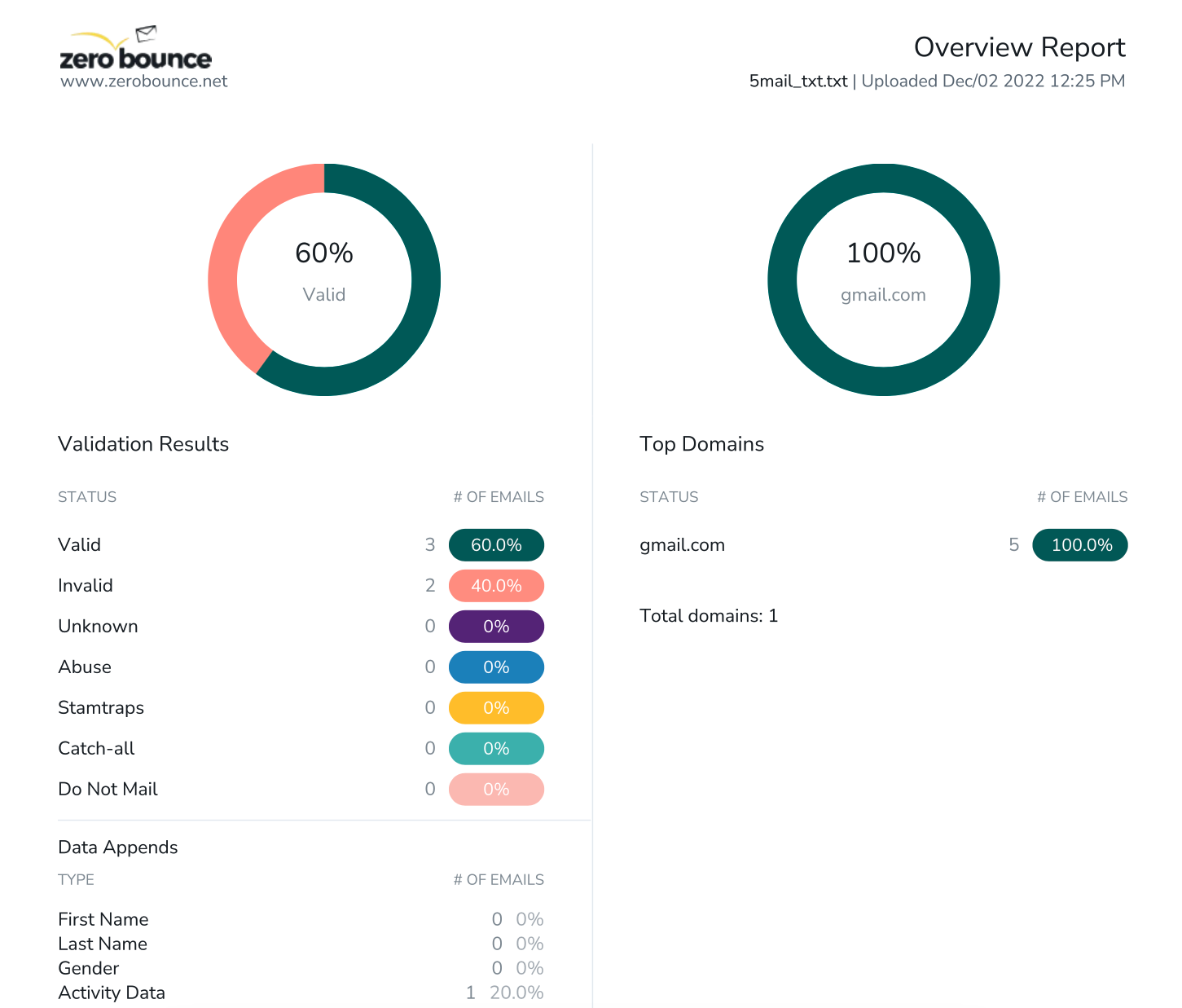Click the 40.0% Invalid percentage badge
The image size is (1182, 1008).
496,585
